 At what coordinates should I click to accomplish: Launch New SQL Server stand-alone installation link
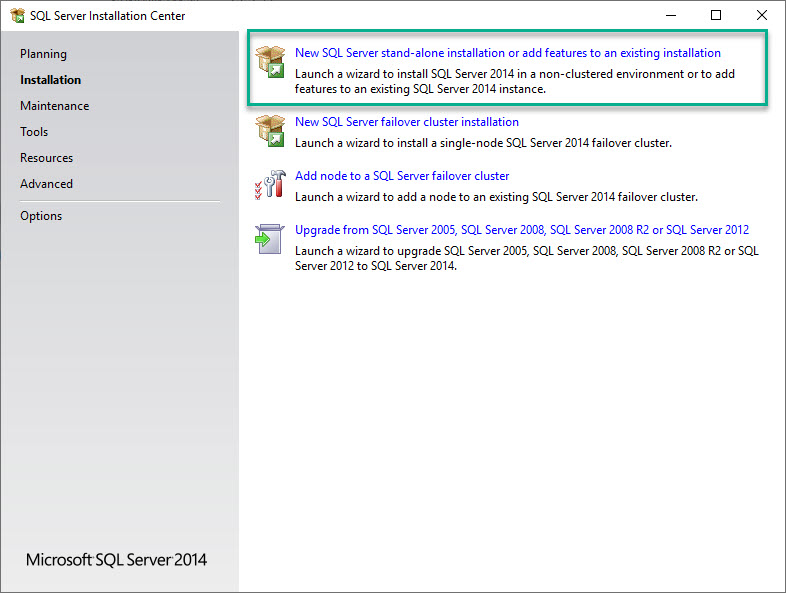[x=508, y=53]
